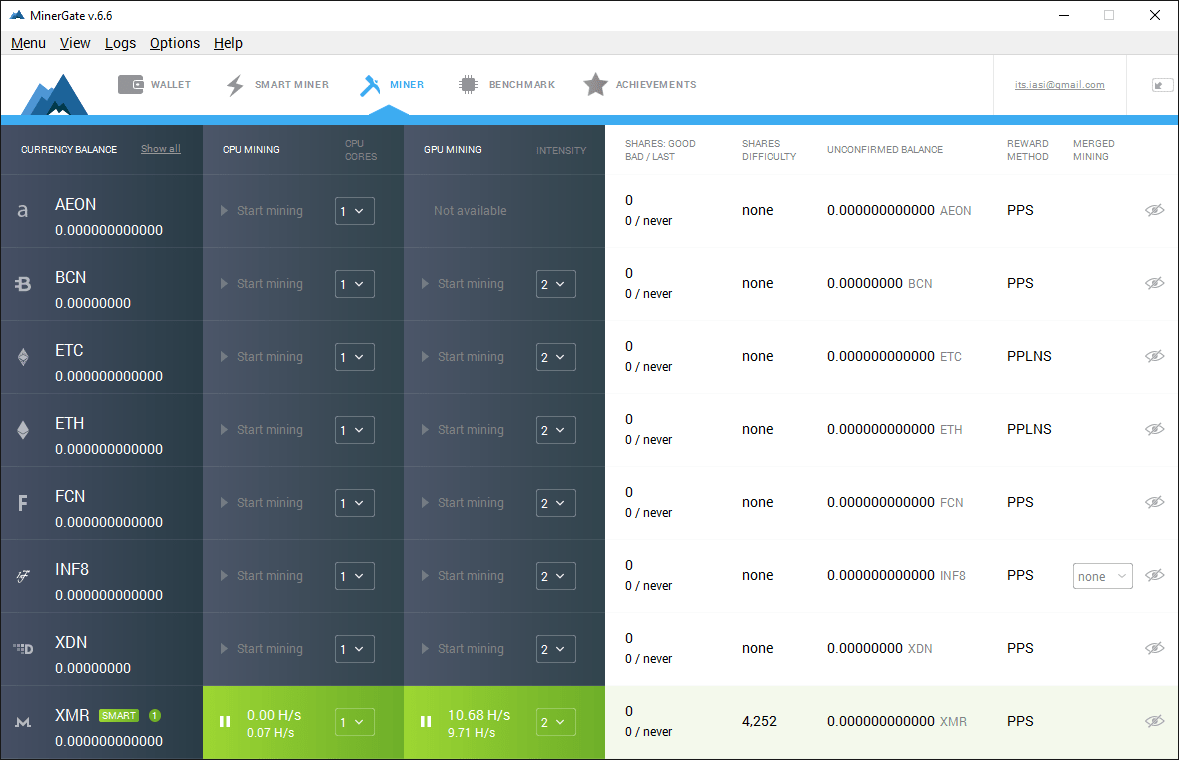Open the Menu menu
Viewport: 1179px width, 760px height.
click(29, 44)
